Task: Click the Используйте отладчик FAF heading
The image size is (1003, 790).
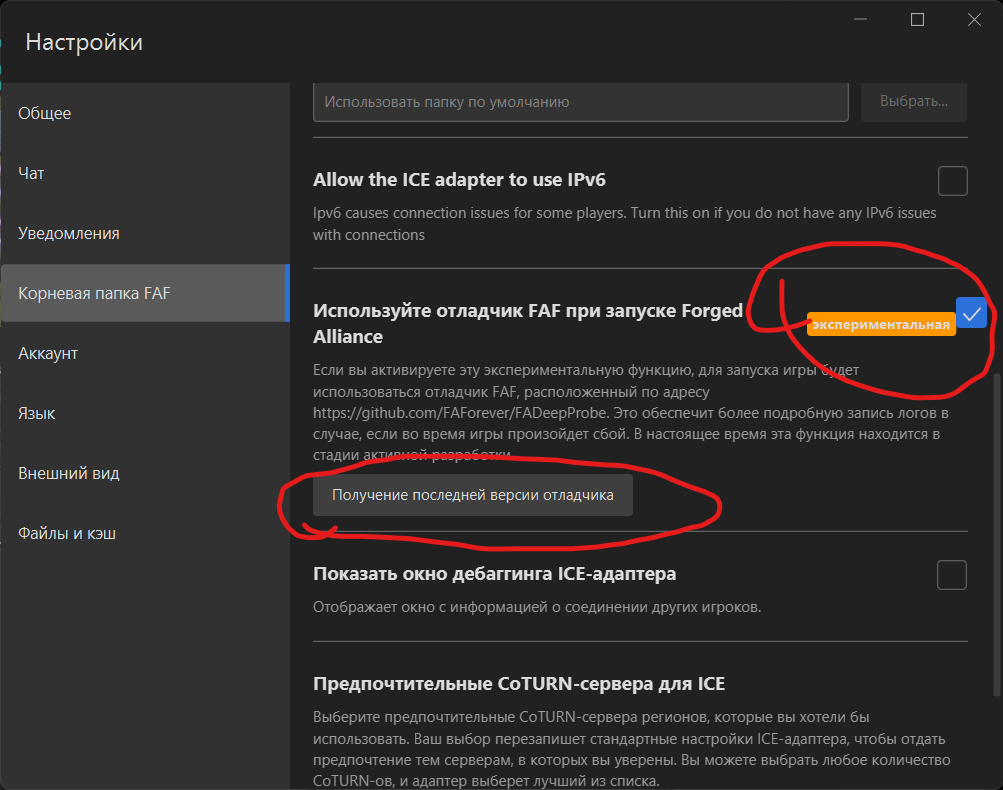Action: (x=528, y=323)
